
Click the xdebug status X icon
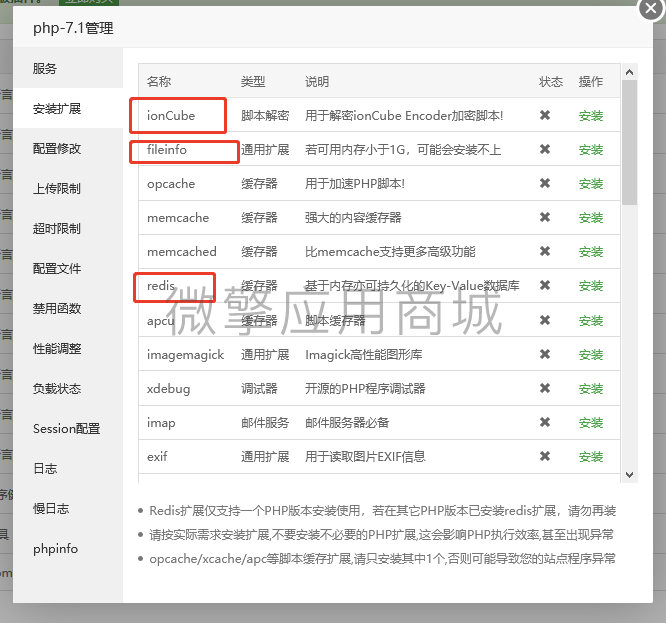[x=545, y=388]
